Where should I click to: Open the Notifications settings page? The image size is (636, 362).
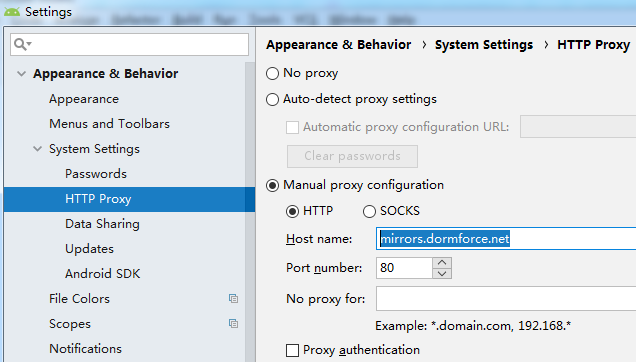(x=86, y=349)
